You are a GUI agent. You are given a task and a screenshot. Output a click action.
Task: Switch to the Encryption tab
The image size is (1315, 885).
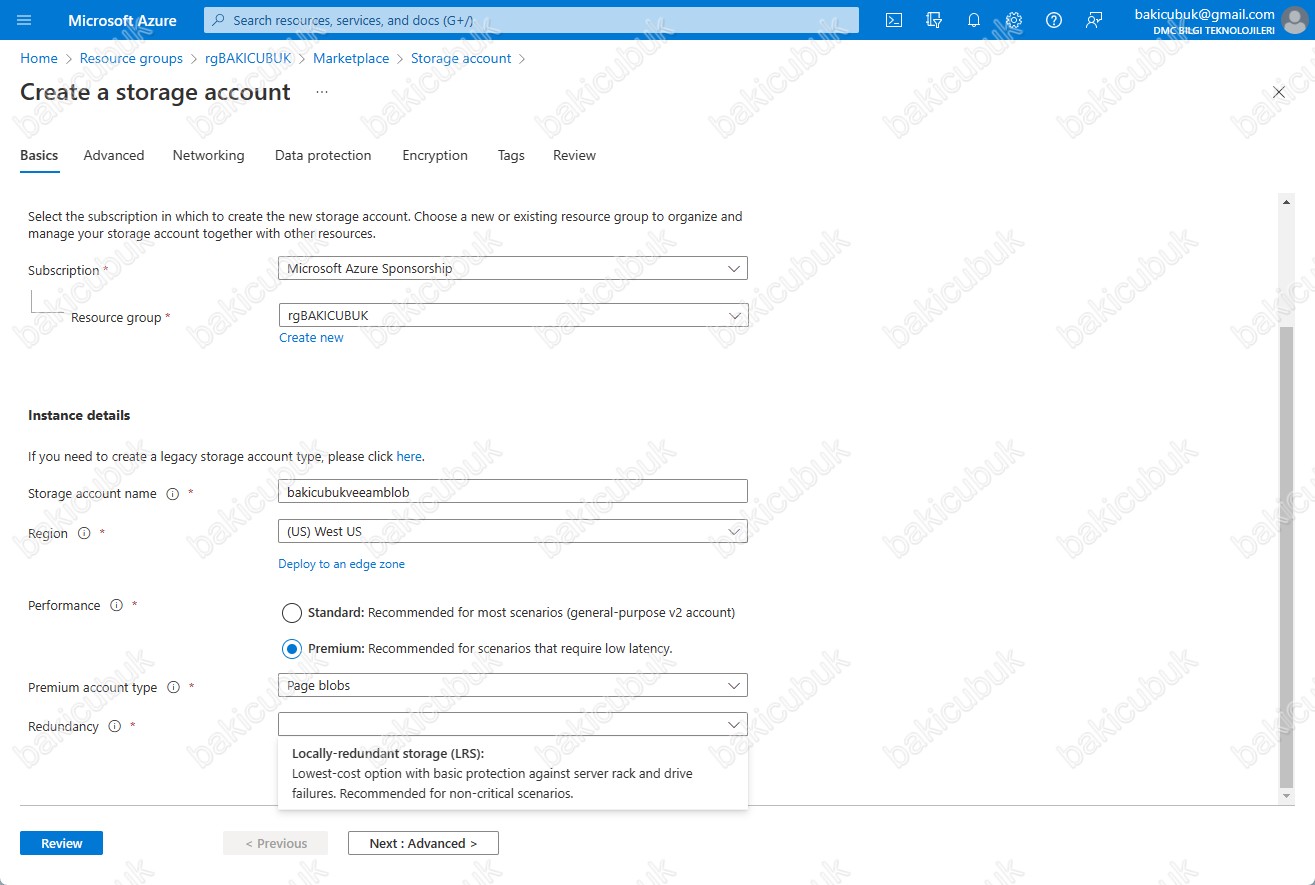pyautogui.click(x=435, y=155)
